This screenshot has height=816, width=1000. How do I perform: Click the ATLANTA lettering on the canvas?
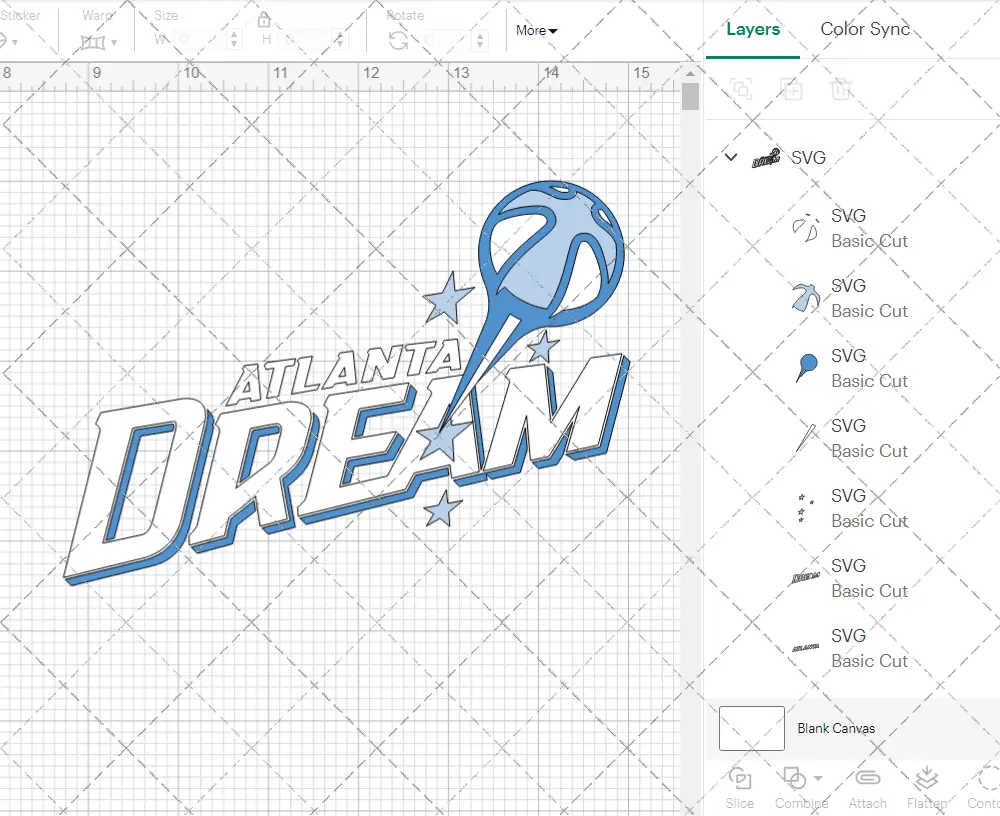pos(344,373)
